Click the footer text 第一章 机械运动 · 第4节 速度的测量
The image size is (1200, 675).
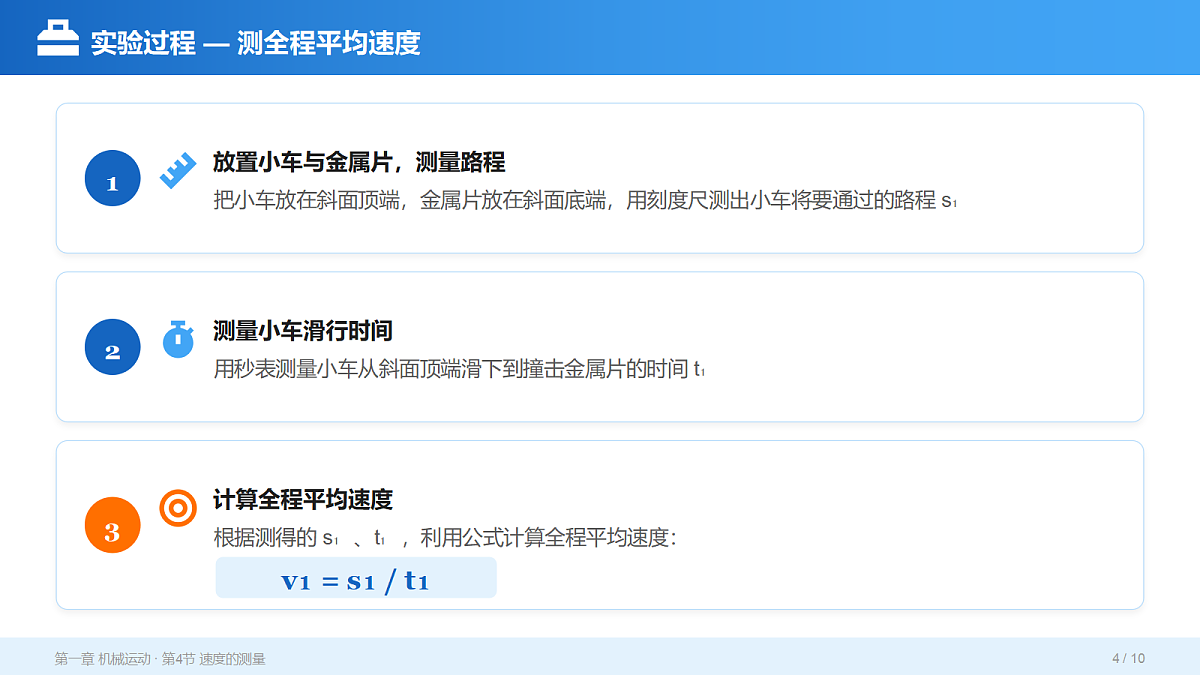[x=160, y=659]
